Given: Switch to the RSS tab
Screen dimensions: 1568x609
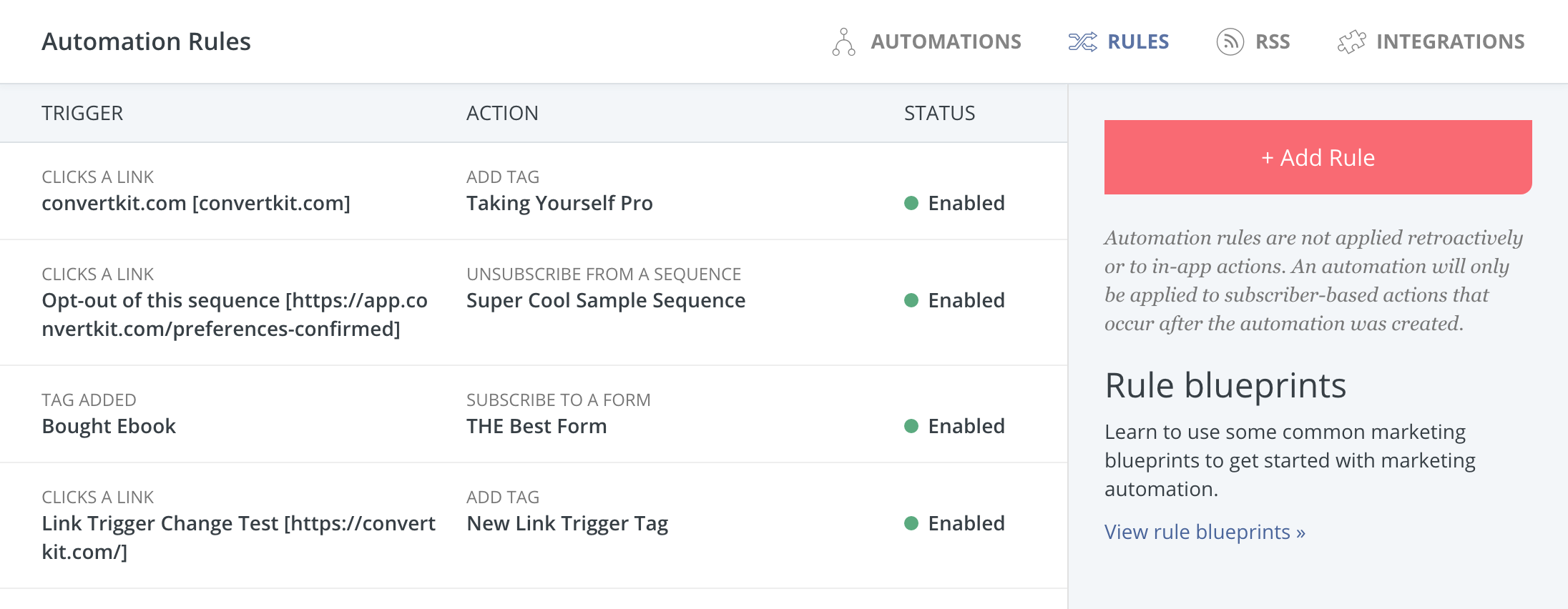Looking at the screenshot, I should [x=1272, y=42].
